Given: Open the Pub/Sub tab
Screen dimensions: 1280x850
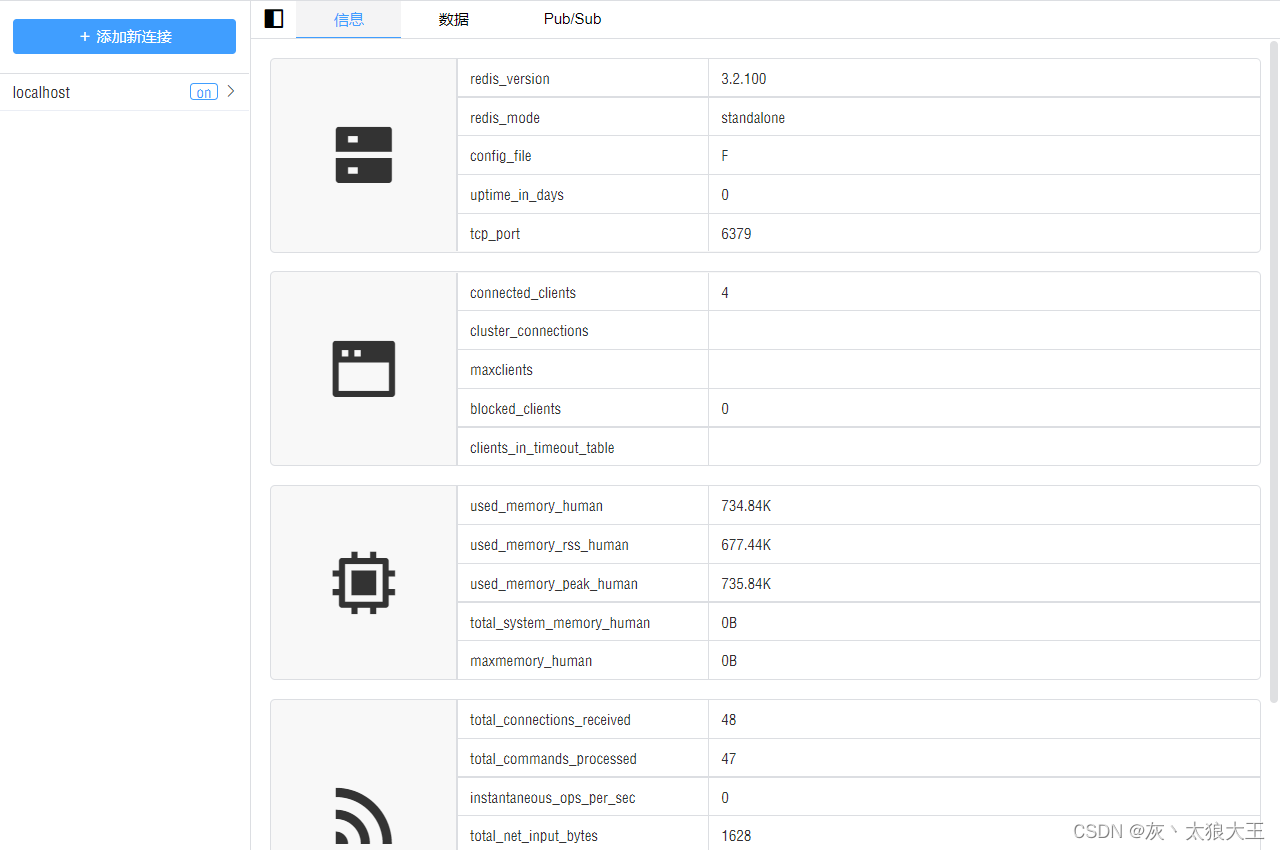Looking at the screenshot, I should pyautogui.click(x=573, y=19).
